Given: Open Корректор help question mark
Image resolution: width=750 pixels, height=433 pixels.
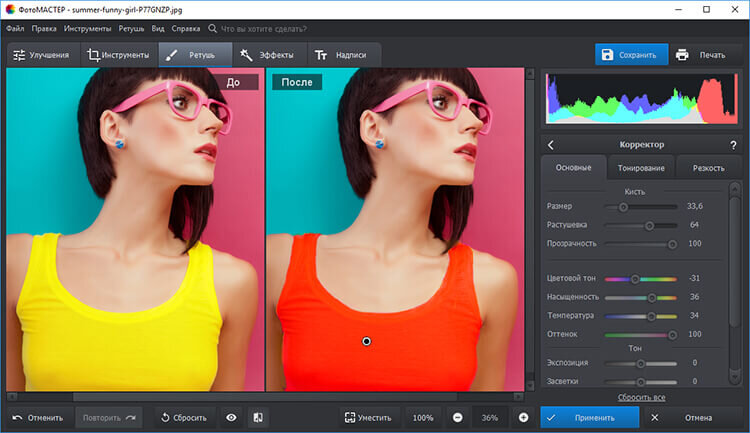Looking at the screenshot, I should [x=733, y=145].
